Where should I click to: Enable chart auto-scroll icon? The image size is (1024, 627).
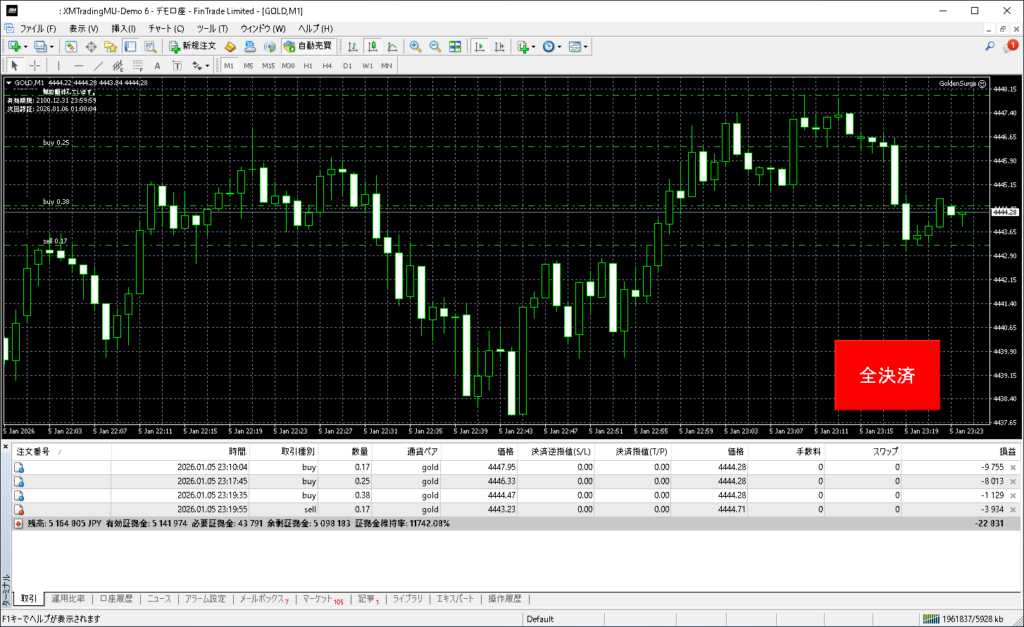click(480, 46)
